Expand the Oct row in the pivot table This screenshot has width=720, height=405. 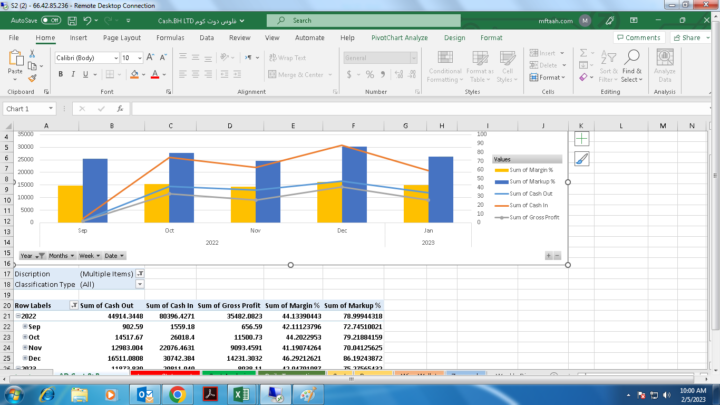[25, 337]
